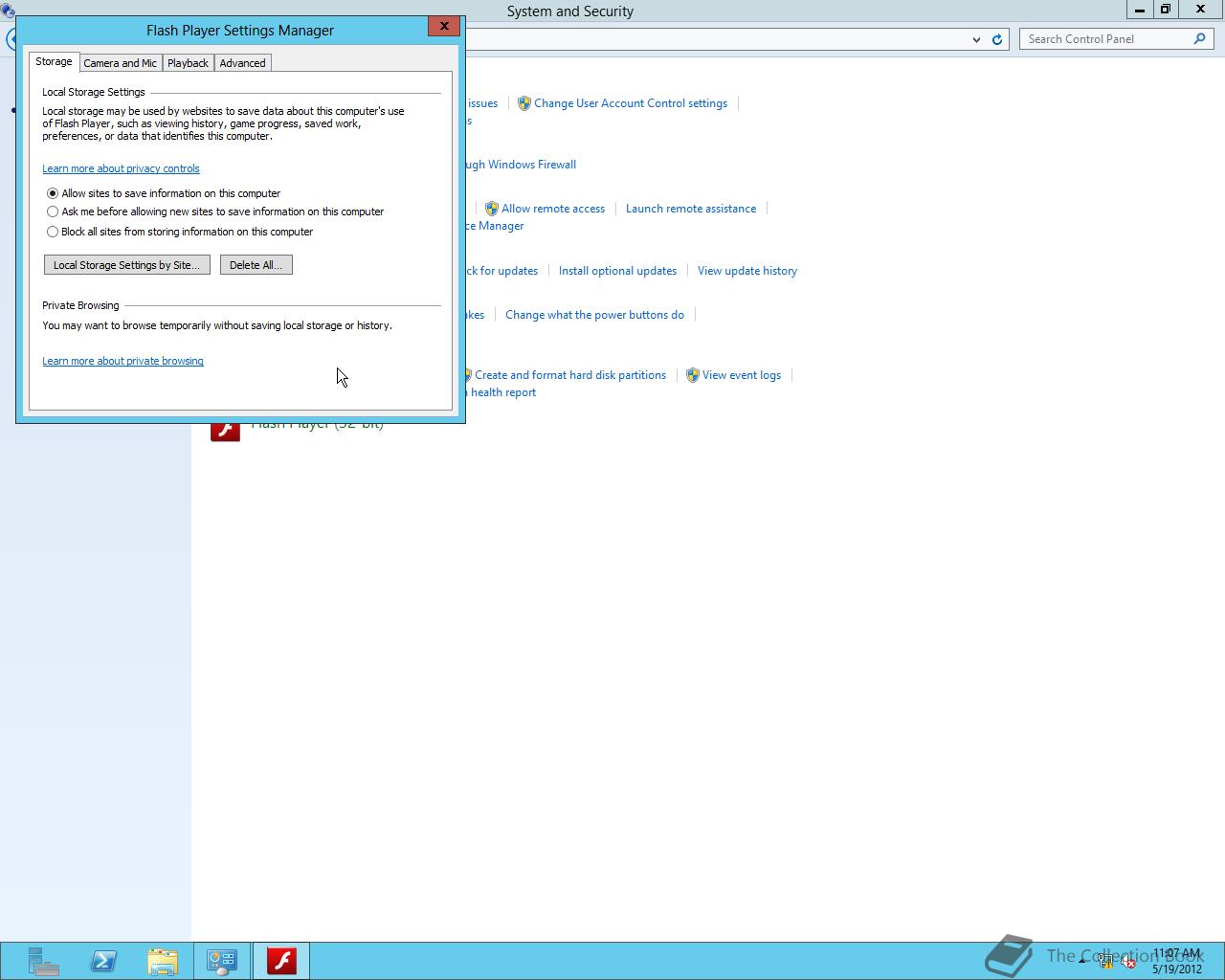Show hidden tray icons arrow
The image size is (1225, 980).
tap(1082, 961)
